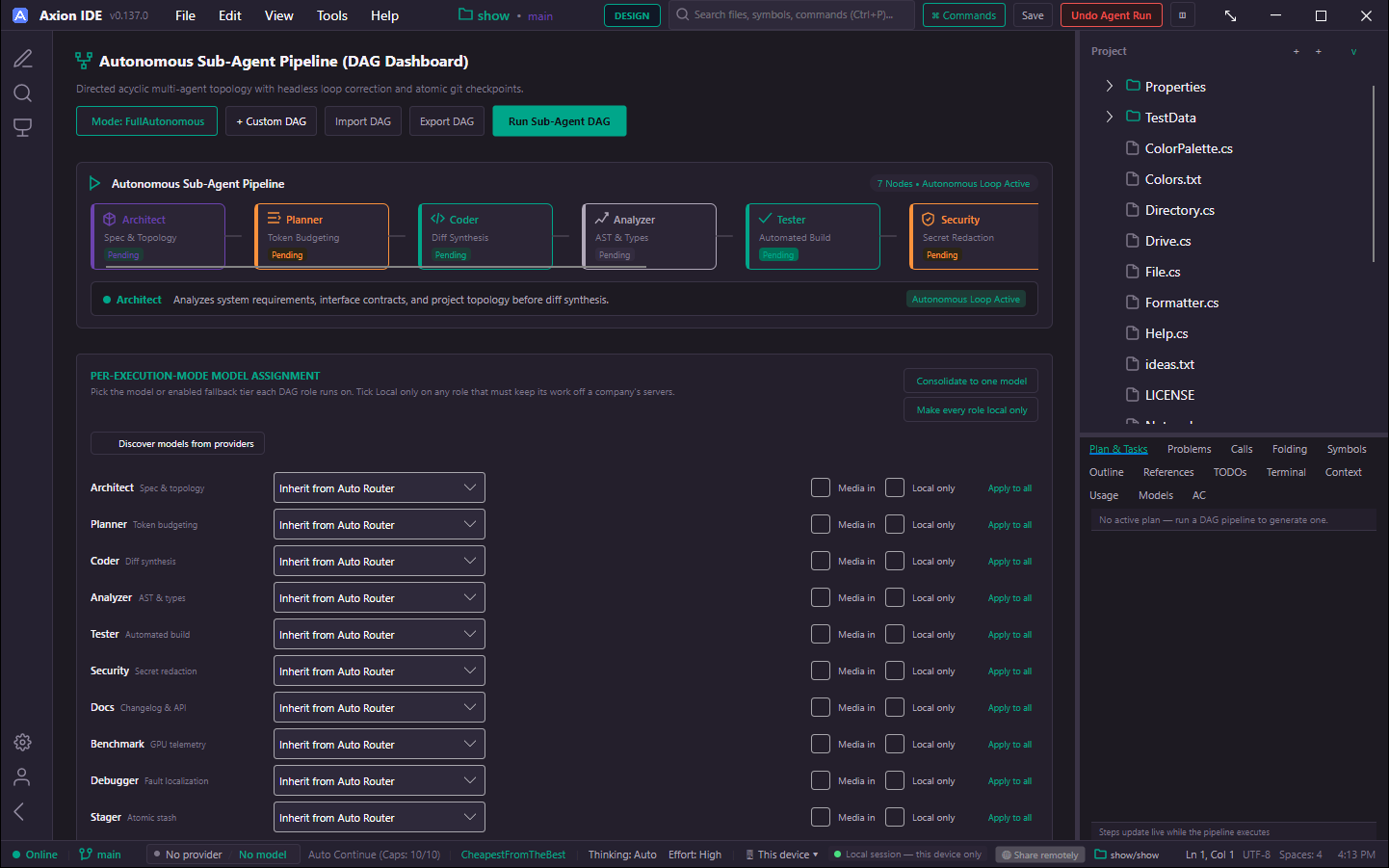Open the Stager model dropdown
Viewport: 1389px width, 868px height.
coord(379,817)
